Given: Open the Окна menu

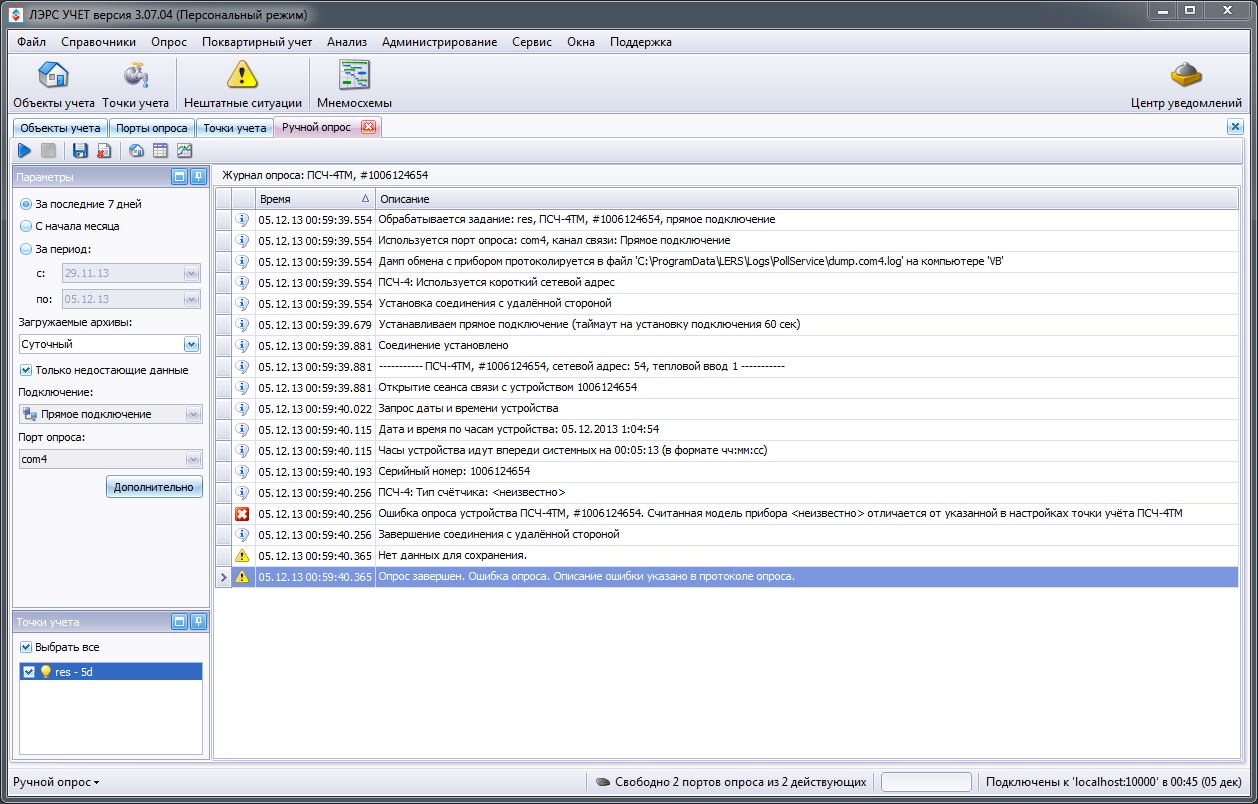Looking at the screenshot, I should [581, 42].
